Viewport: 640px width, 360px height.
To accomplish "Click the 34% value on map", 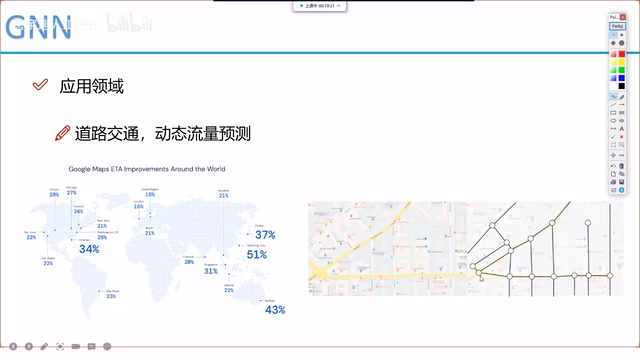I will tap(89, 249).
